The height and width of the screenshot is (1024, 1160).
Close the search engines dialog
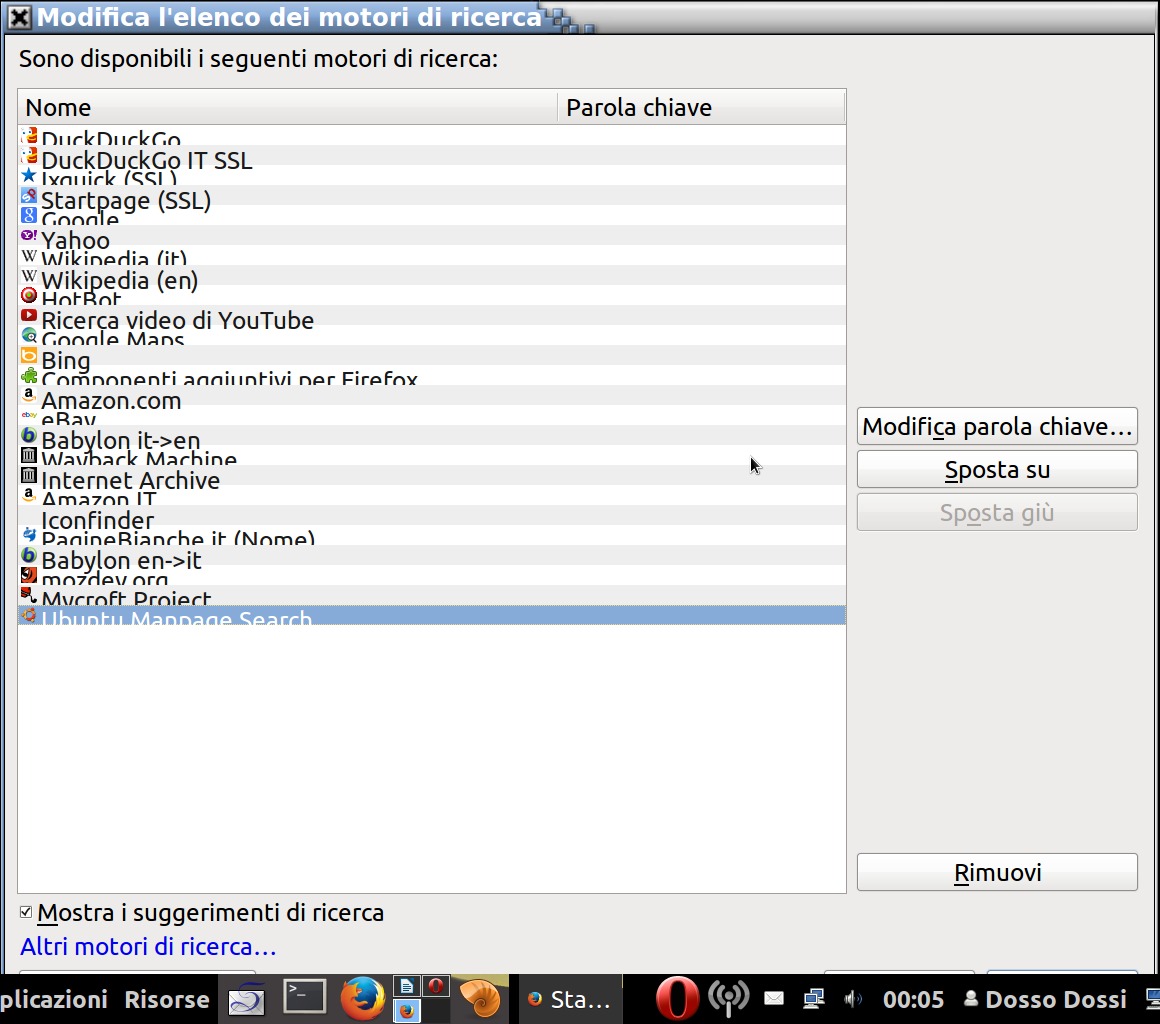(19, 16)
